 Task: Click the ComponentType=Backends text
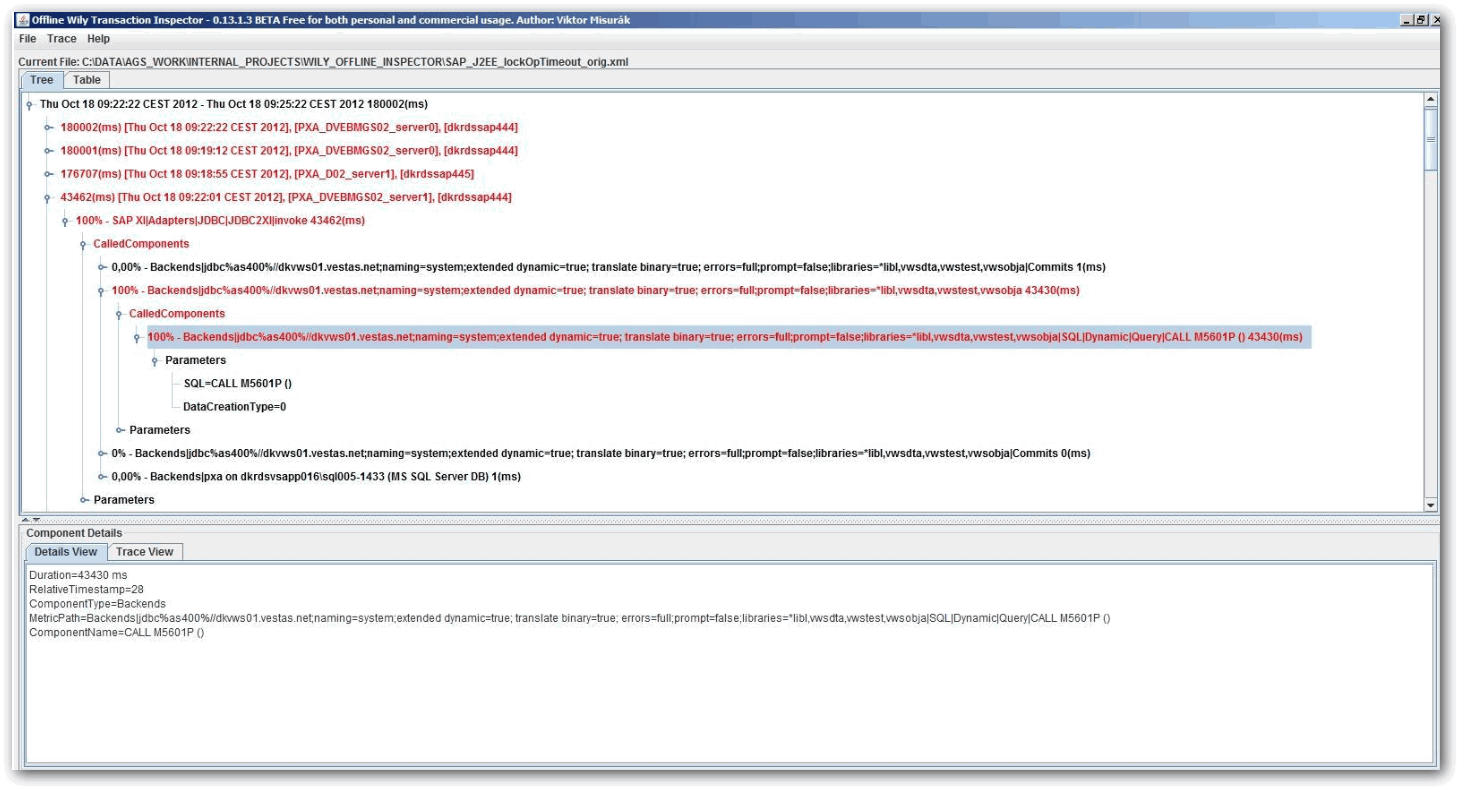click(x=97, y=604)
